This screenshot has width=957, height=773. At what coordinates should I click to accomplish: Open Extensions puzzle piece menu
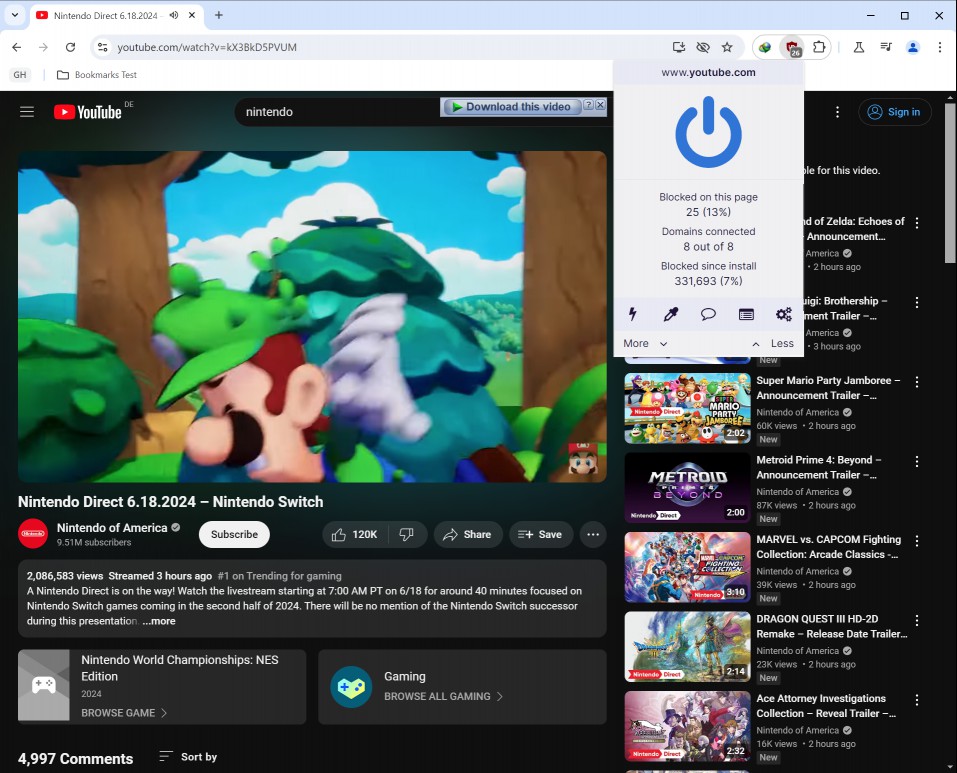click(x=819, y=47)
